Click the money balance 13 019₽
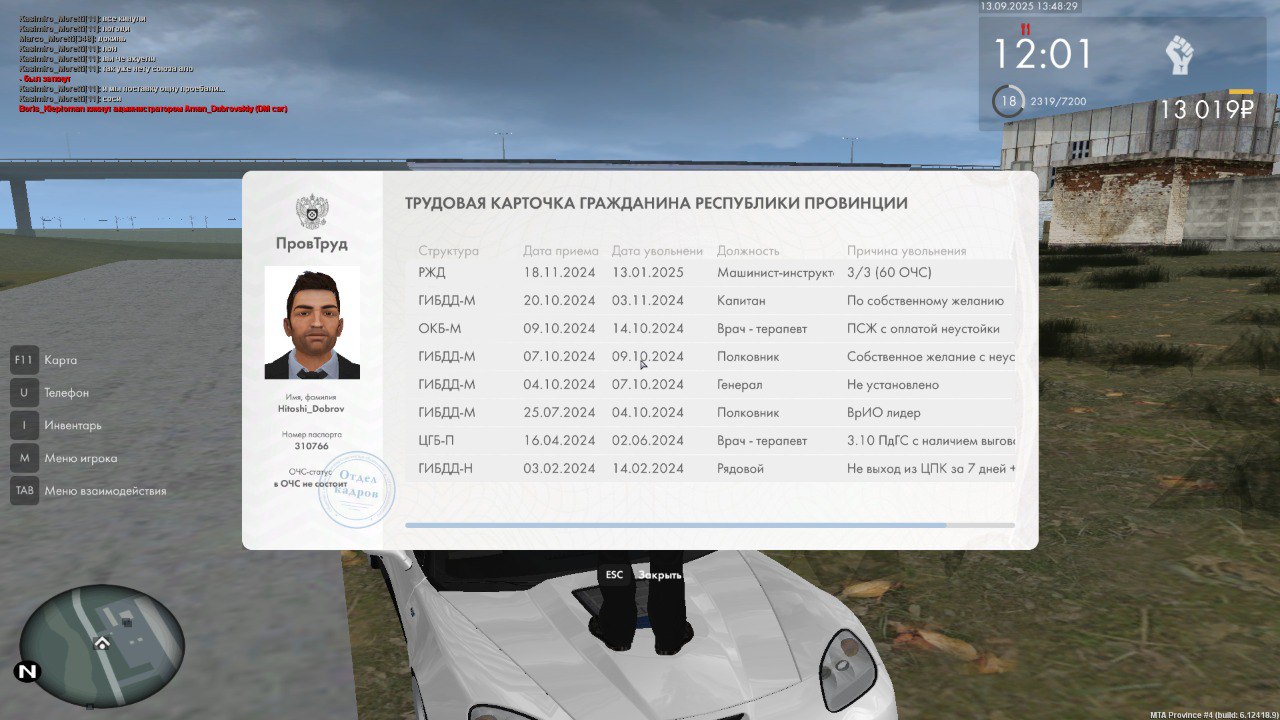 tap(1206, 109)
